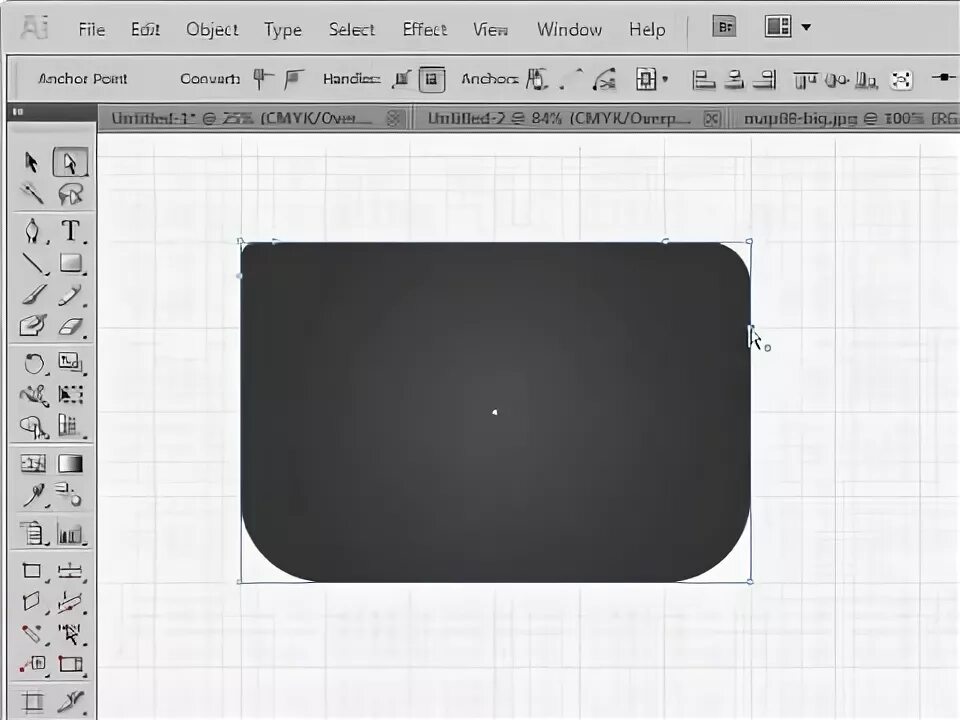This screenshot has height=720, width=960.
Task: Convert selected anchor points to corner
Action: [x=263, y=79]
